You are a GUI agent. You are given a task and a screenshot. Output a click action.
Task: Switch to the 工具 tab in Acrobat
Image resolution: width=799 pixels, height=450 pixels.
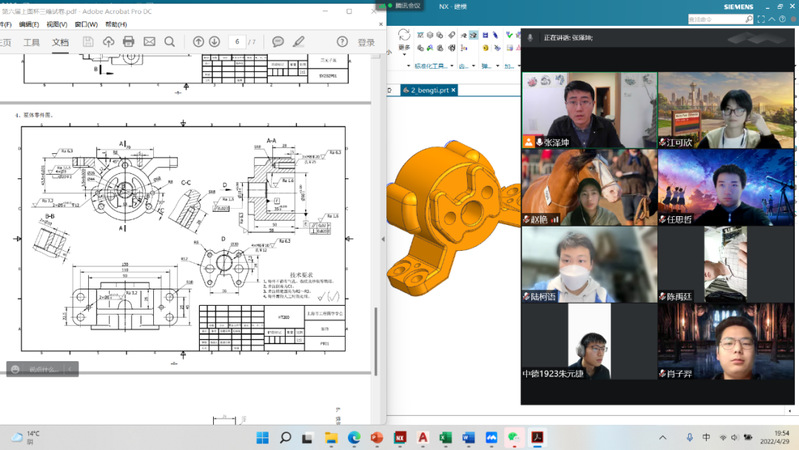point(32,42)
